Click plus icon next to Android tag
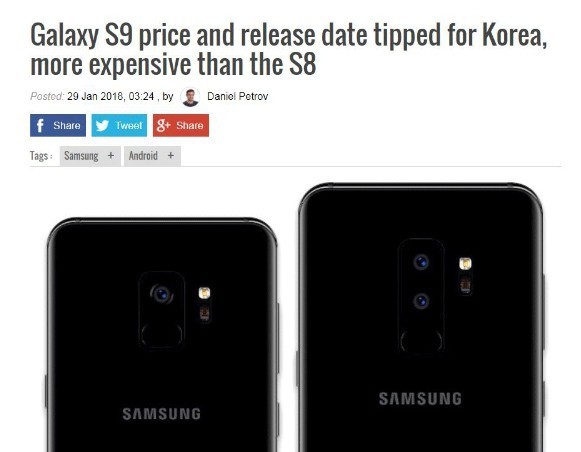This screenshot has width=581, height=452. [170, 156]
